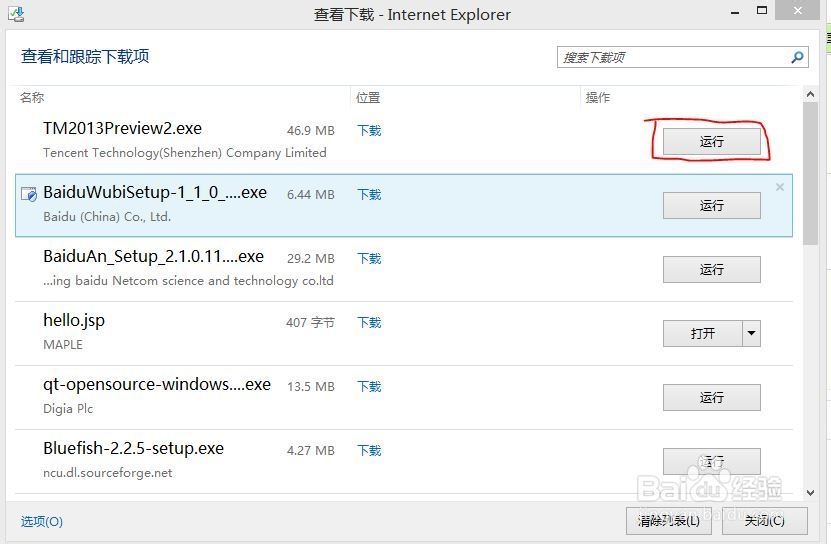Viewport: 831px width, 544px height.
Task: Click the downloads window title bar icon
Action: pyautogui.click(x=16, y=14)
